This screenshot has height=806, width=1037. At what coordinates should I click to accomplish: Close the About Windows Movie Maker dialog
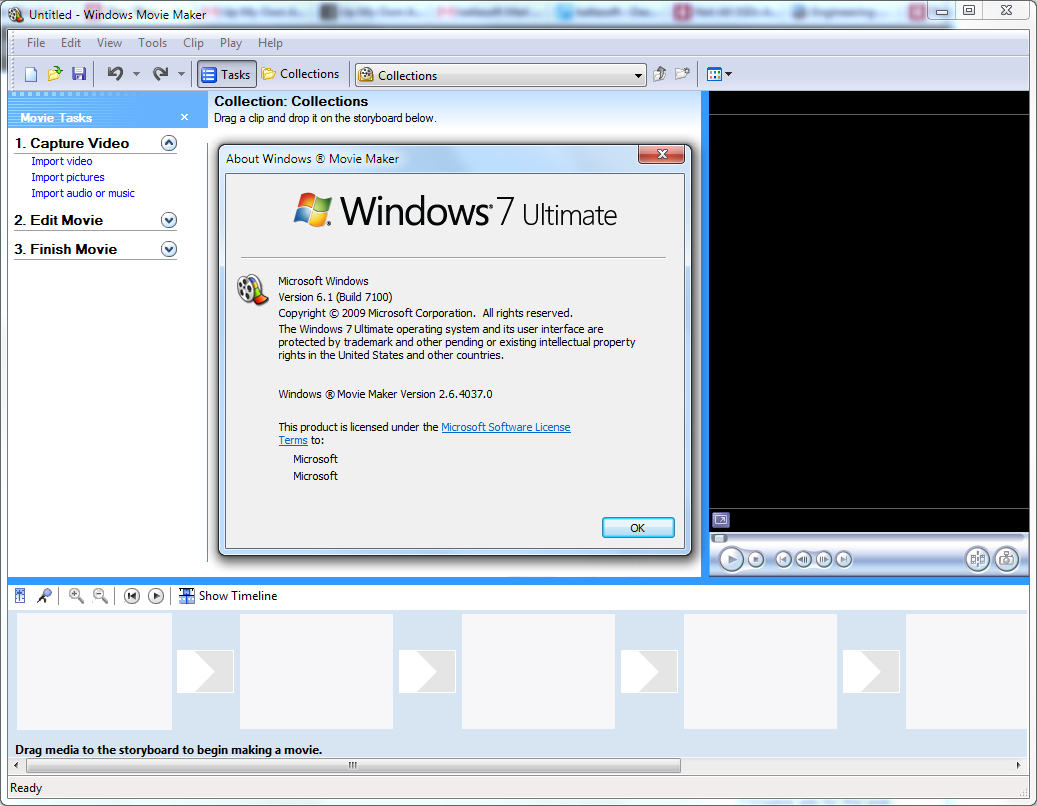tap(661, 154)
